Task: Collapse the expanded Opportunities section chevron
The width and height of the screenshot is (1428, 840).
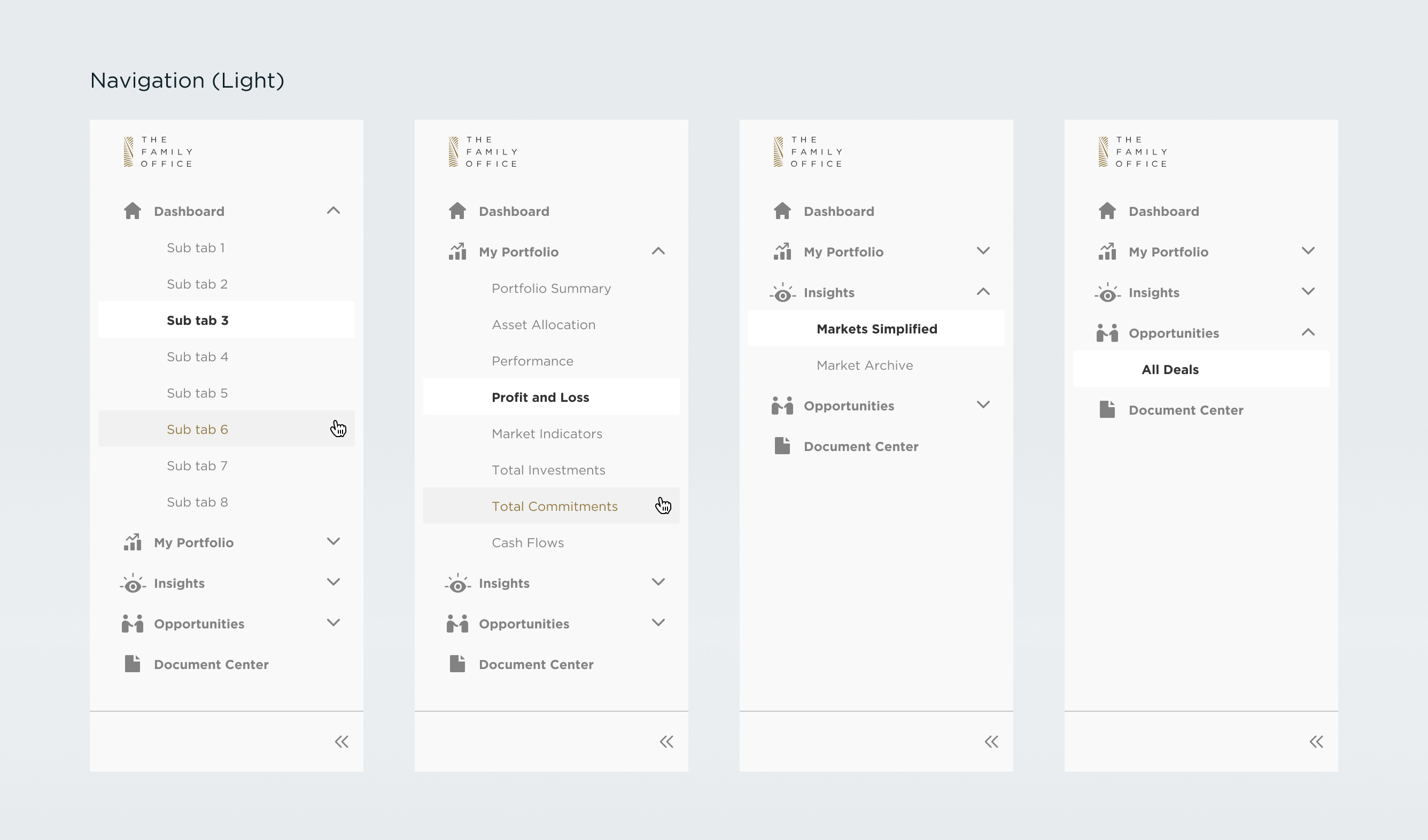Action: [1308, 332]
